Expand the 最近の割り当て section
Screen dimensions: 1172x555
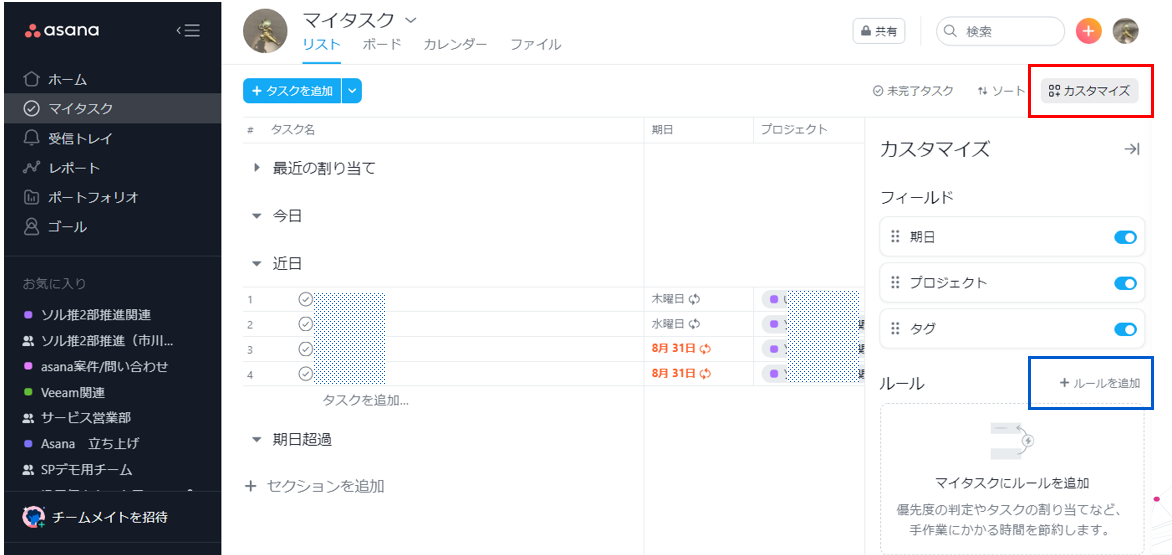pyautogui.click(x=257, y=169)
